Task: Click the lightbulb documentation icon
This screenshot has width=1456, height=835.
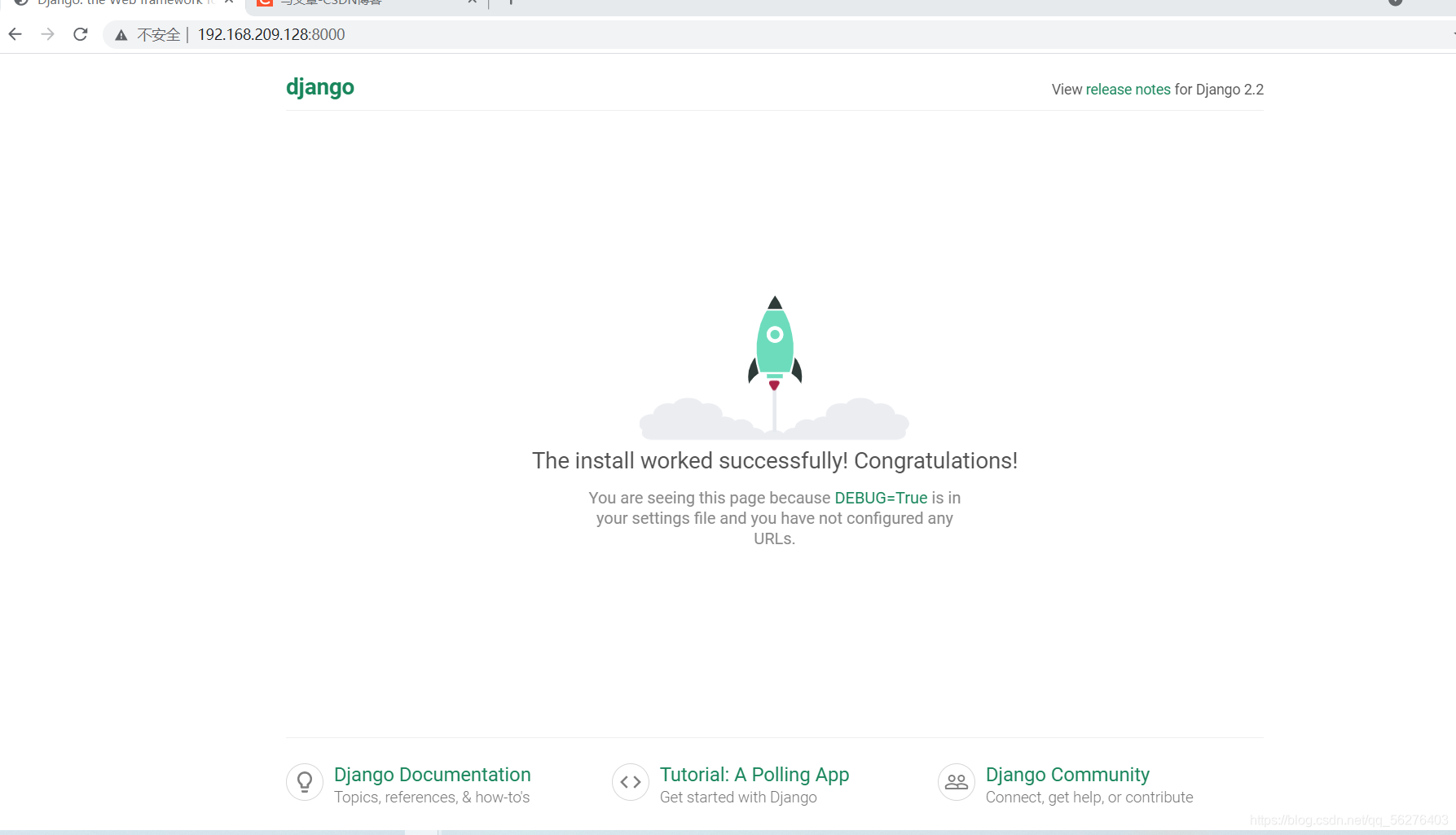Action: pos(305,782)
